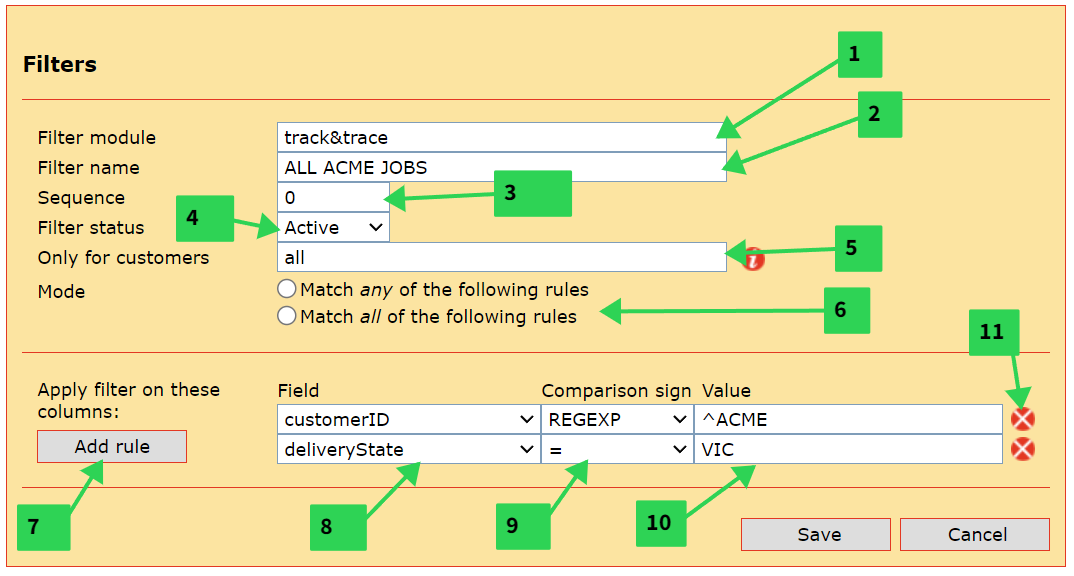Viewport: 1074px width, 576px height.
Task: Open the customerID field dropdown
Action: click(408, 420)
